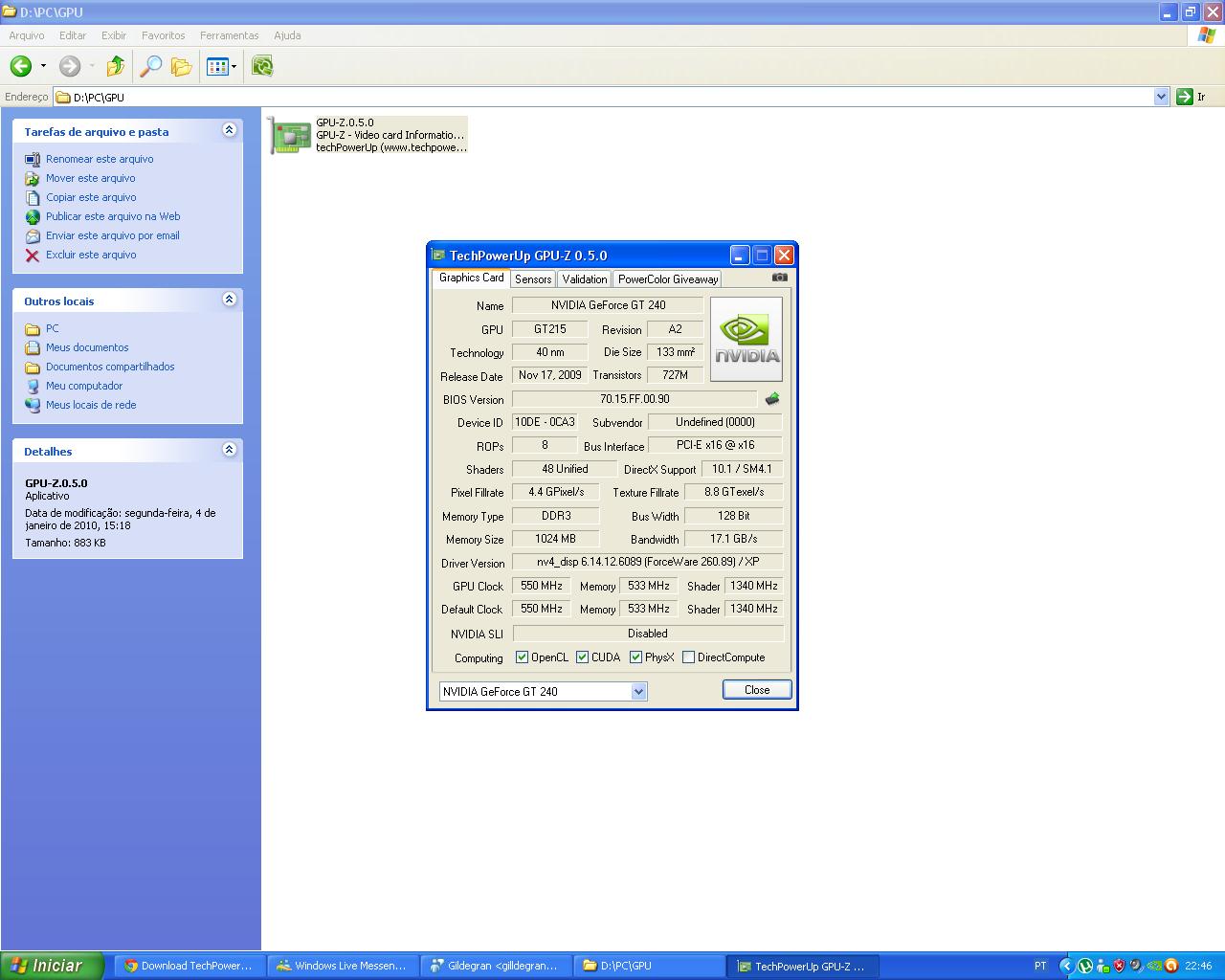
Task: Click the Close button in GPU-Z
Action: click(757, 690)
